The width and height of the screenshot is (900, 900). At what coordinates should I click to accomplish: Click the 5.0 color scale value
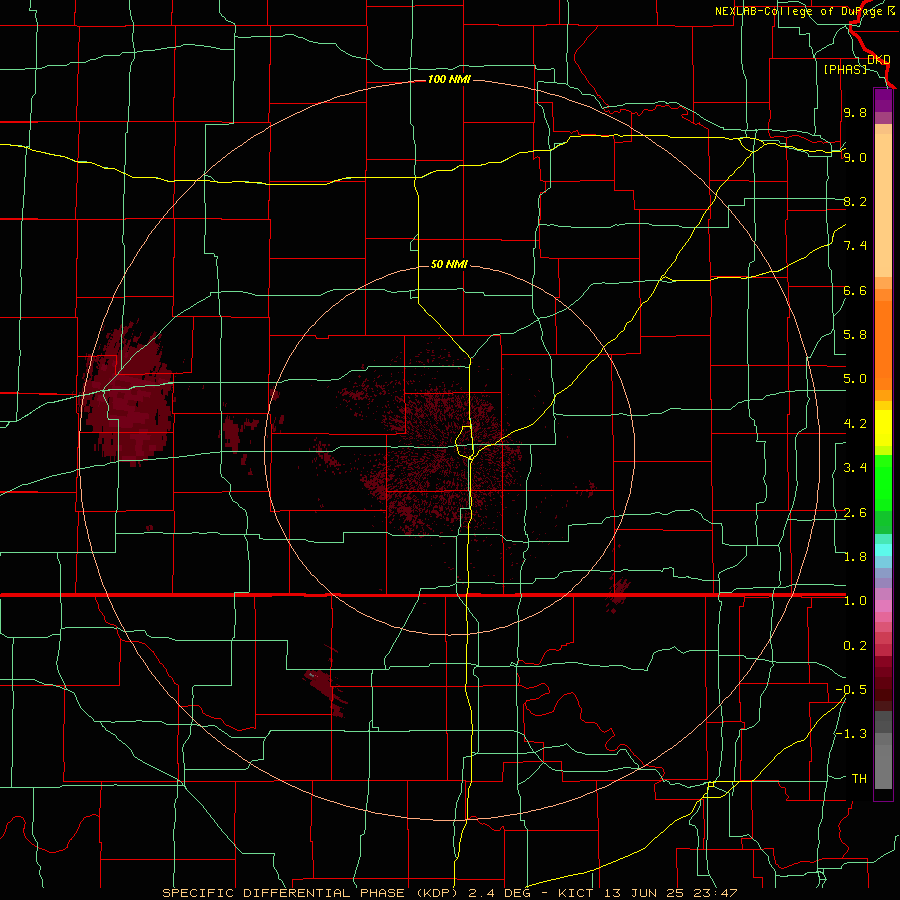[x=855, y=379]
